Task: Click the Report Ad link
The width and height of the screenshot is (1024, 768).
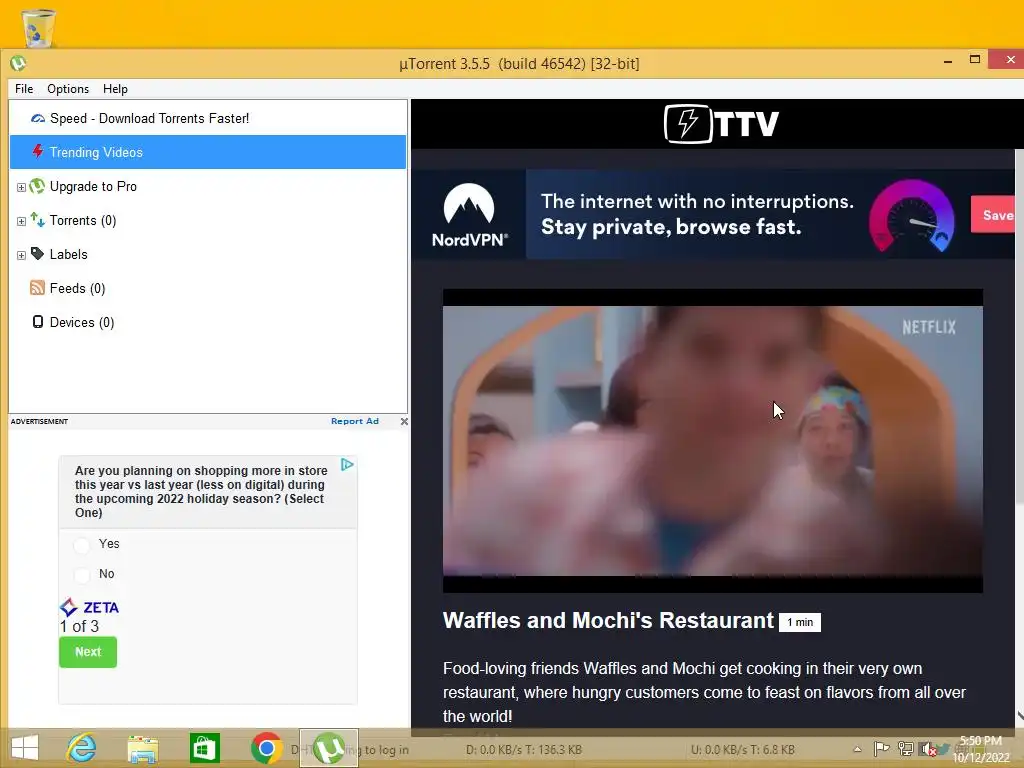Action: [x=355, y=421]
